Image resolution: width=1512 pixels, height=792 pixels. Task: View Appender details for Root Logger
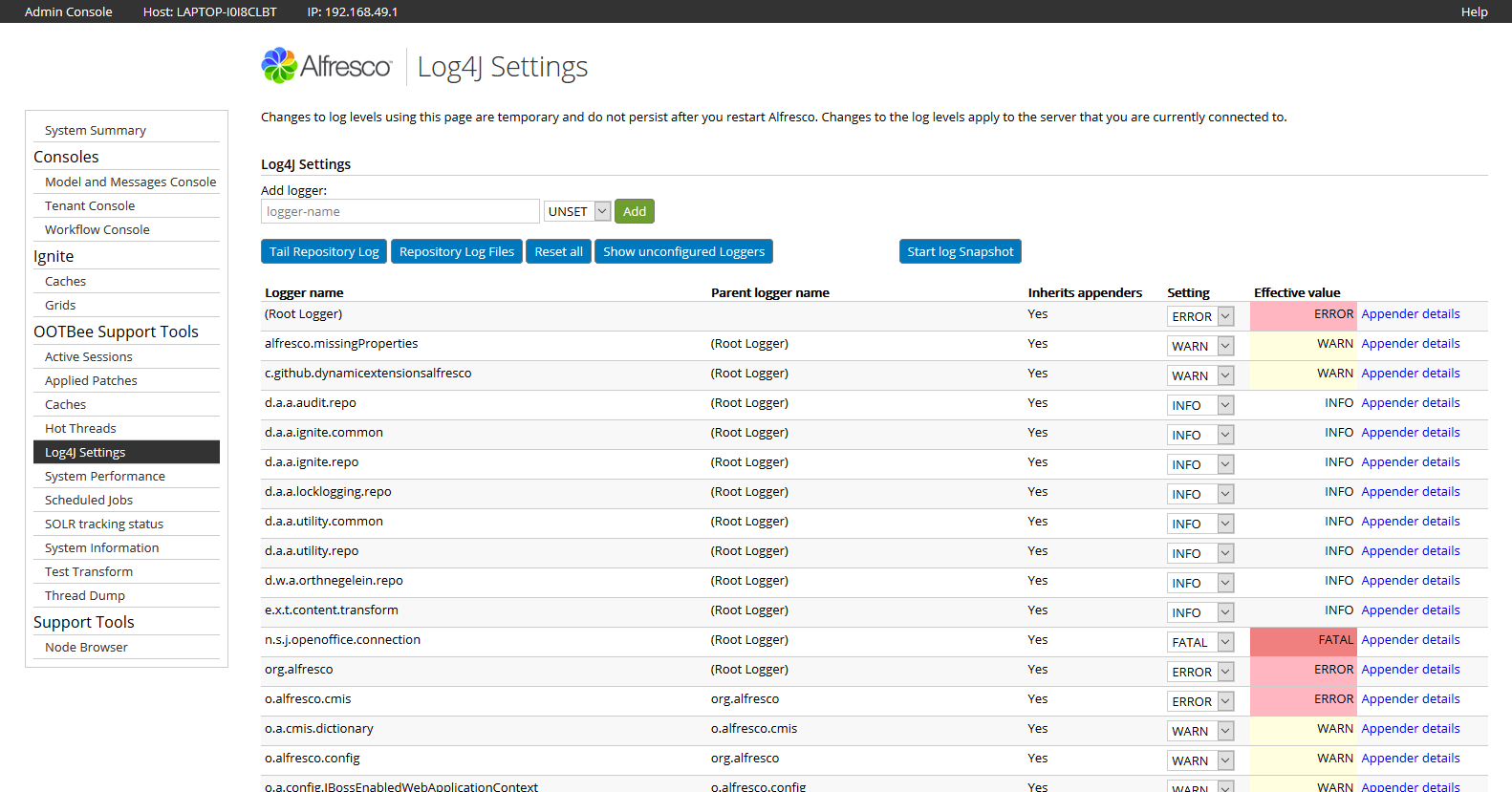pos(1411,313)
